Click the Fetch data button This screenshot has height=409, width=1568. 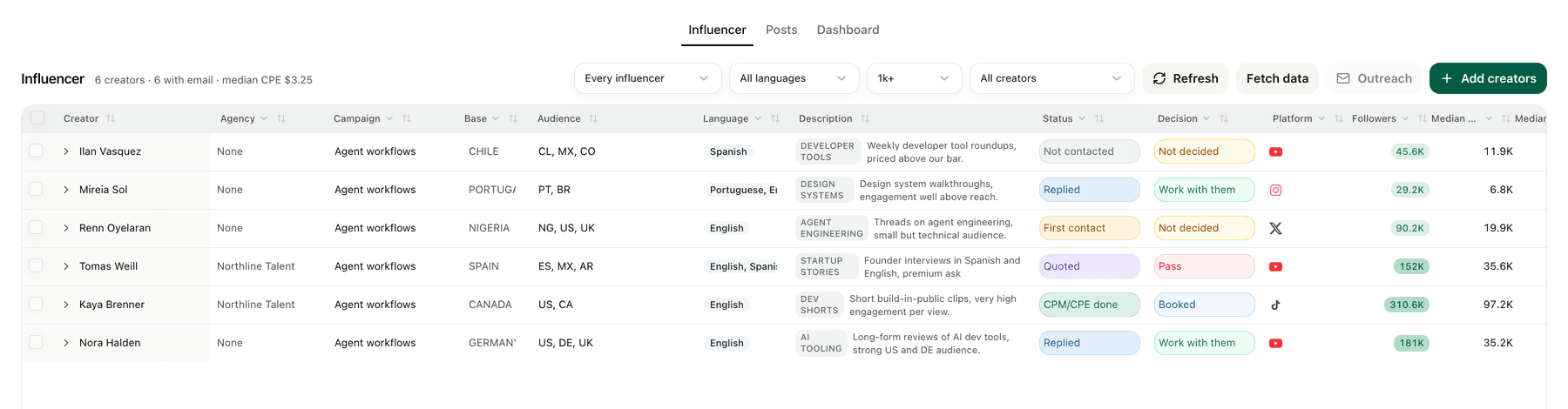tap(1277, 78)
